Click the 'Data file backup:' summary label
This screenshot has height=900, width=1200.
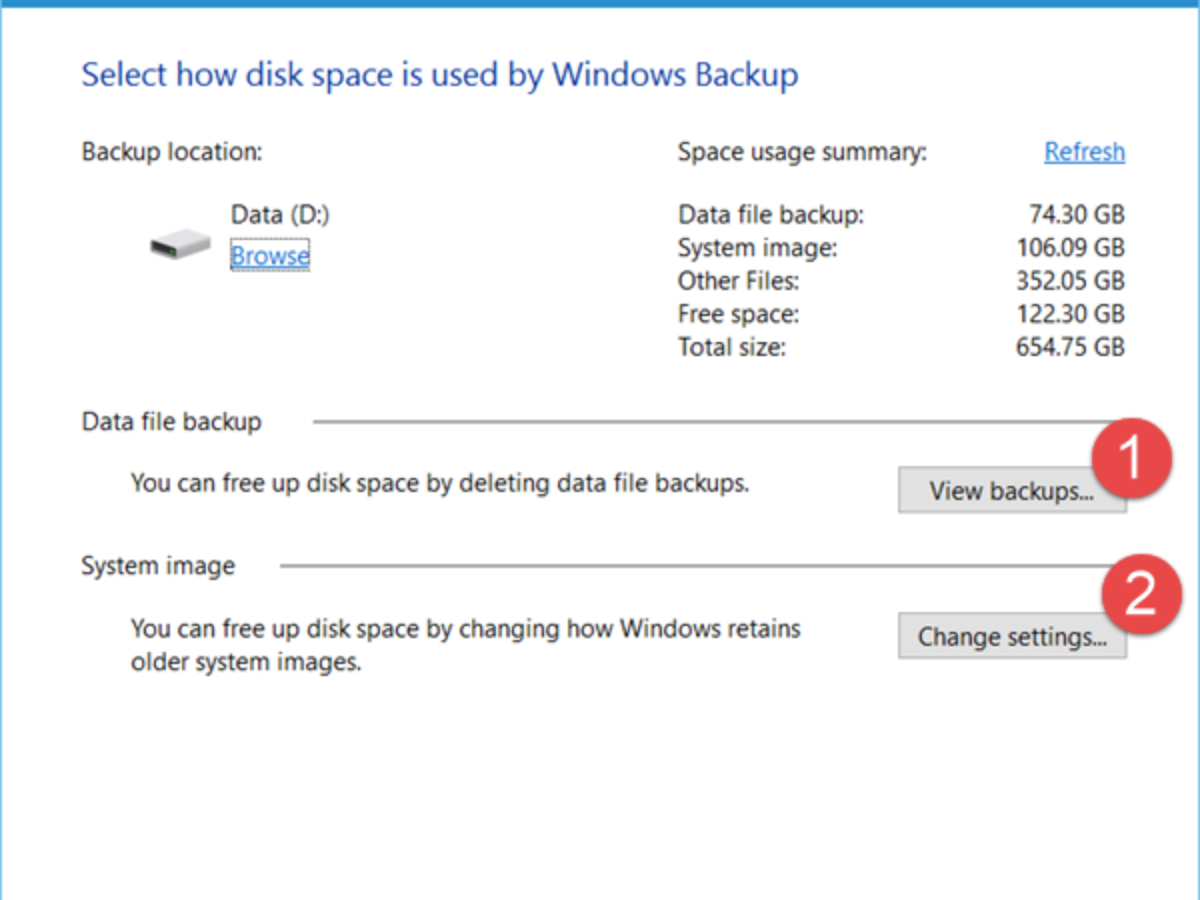(771, 214)
